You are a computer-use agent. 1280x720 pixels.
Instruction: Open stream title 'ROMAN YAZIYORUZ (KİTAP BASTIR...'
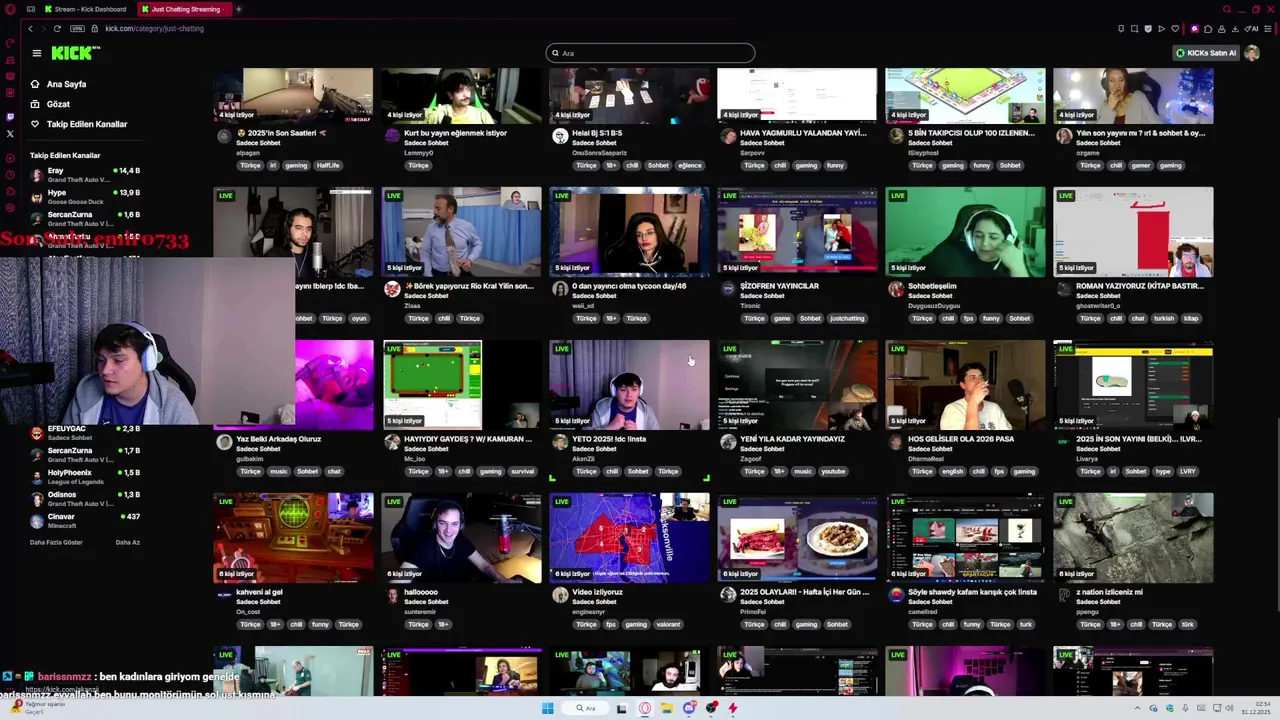tap(1139, 286)
